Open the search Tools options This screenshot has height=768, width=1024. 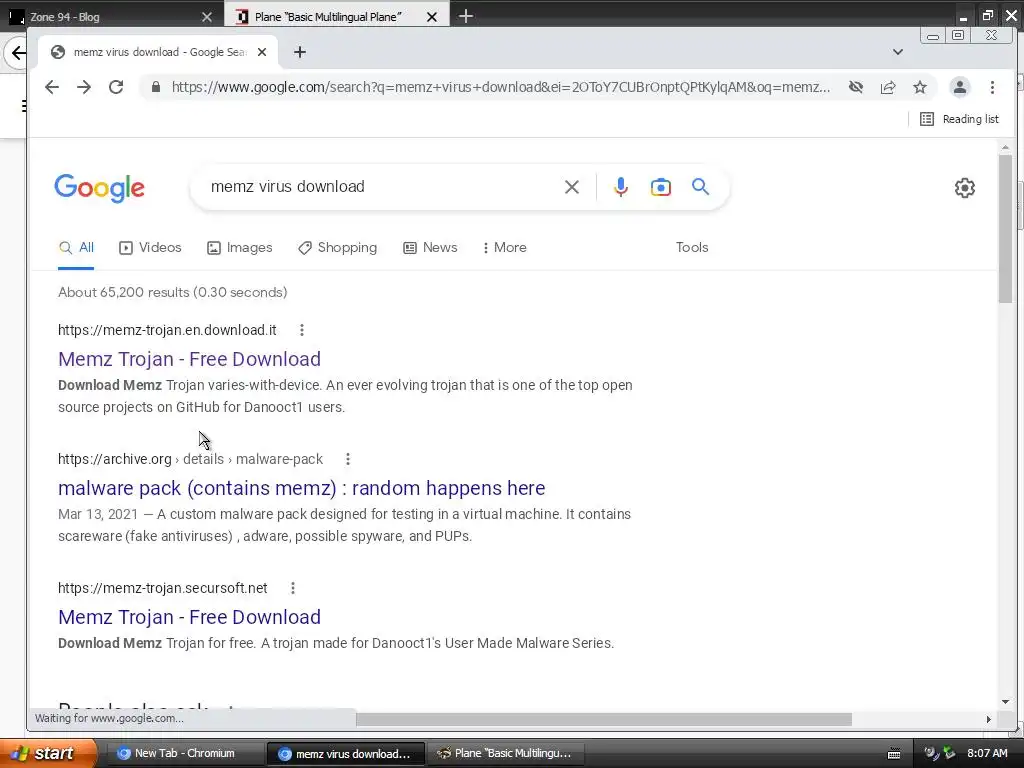point(692,248)
